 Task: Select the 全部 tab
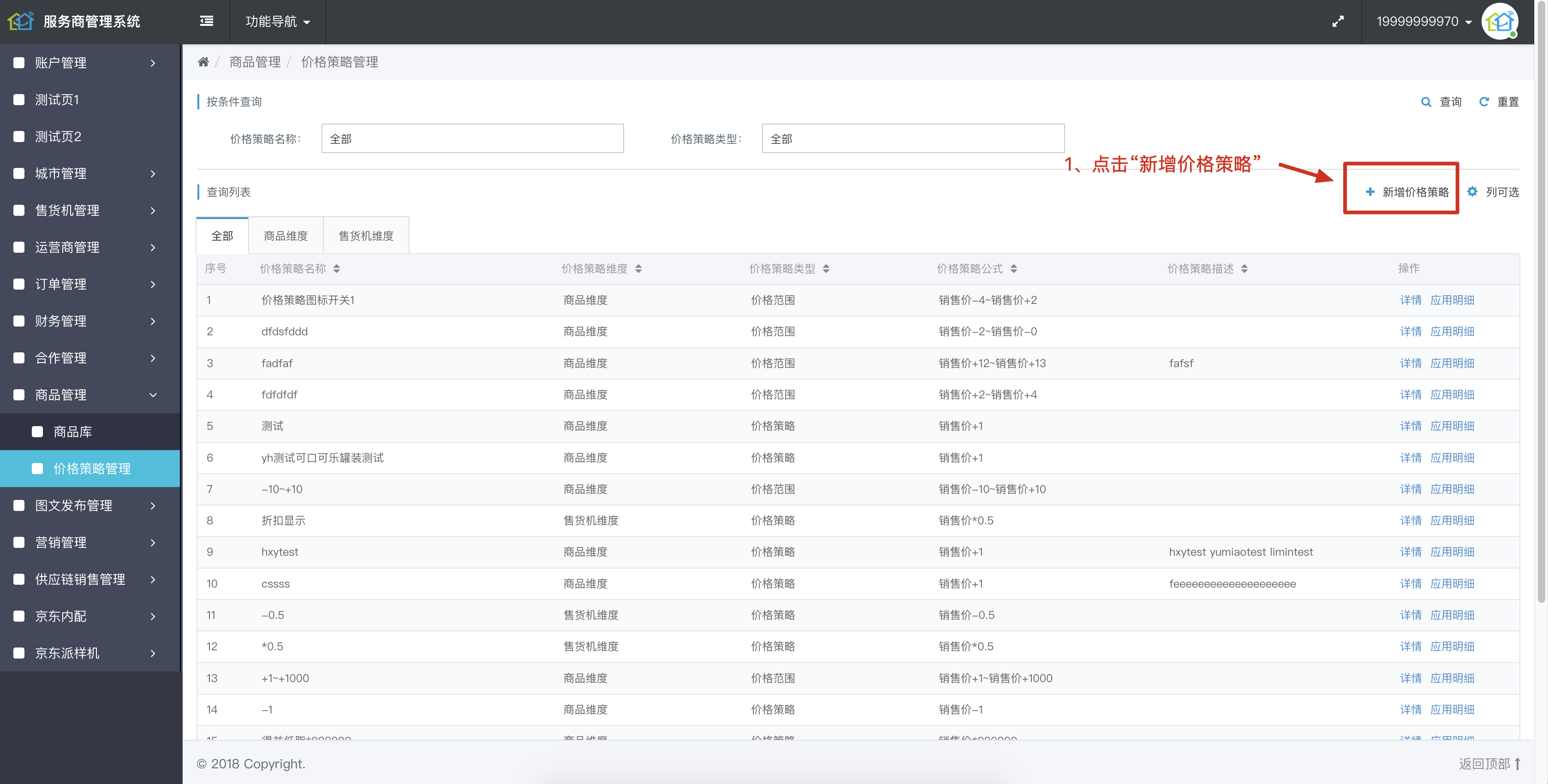tap(222, 236)
